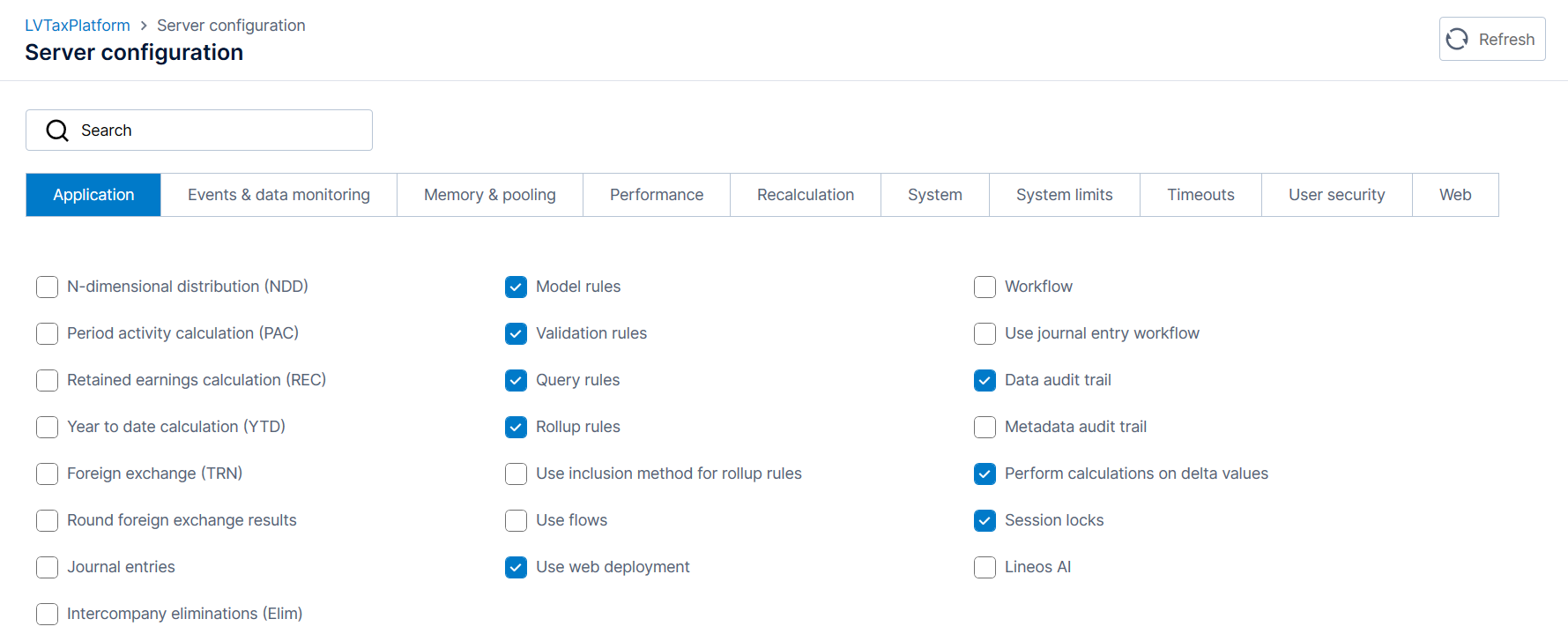Go to the System tab
Viewport: 1568px width, 634px height.
point(935,195)
